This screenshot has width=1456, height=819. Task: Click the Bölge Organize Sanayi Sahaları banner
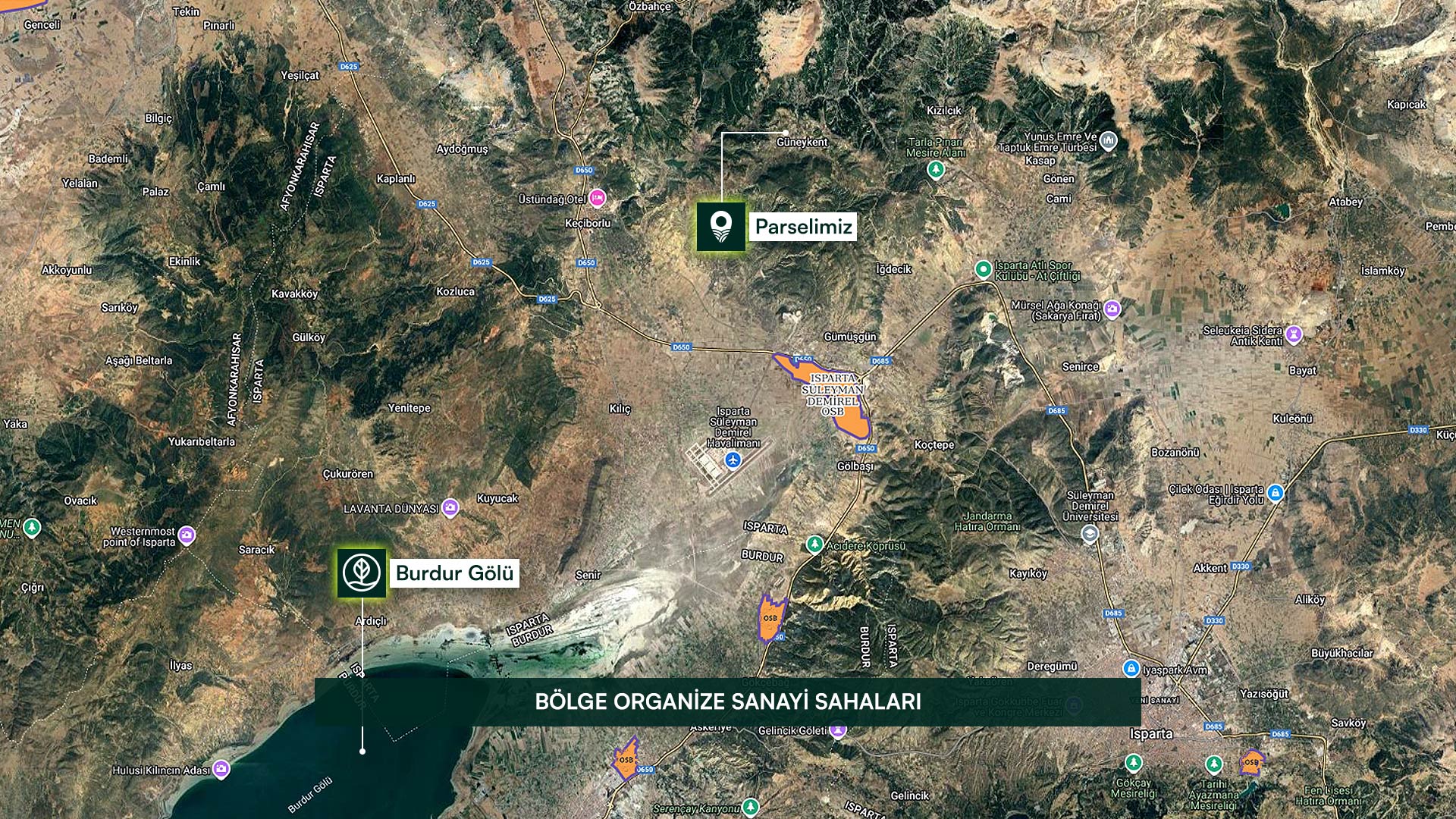pos(728,701)
